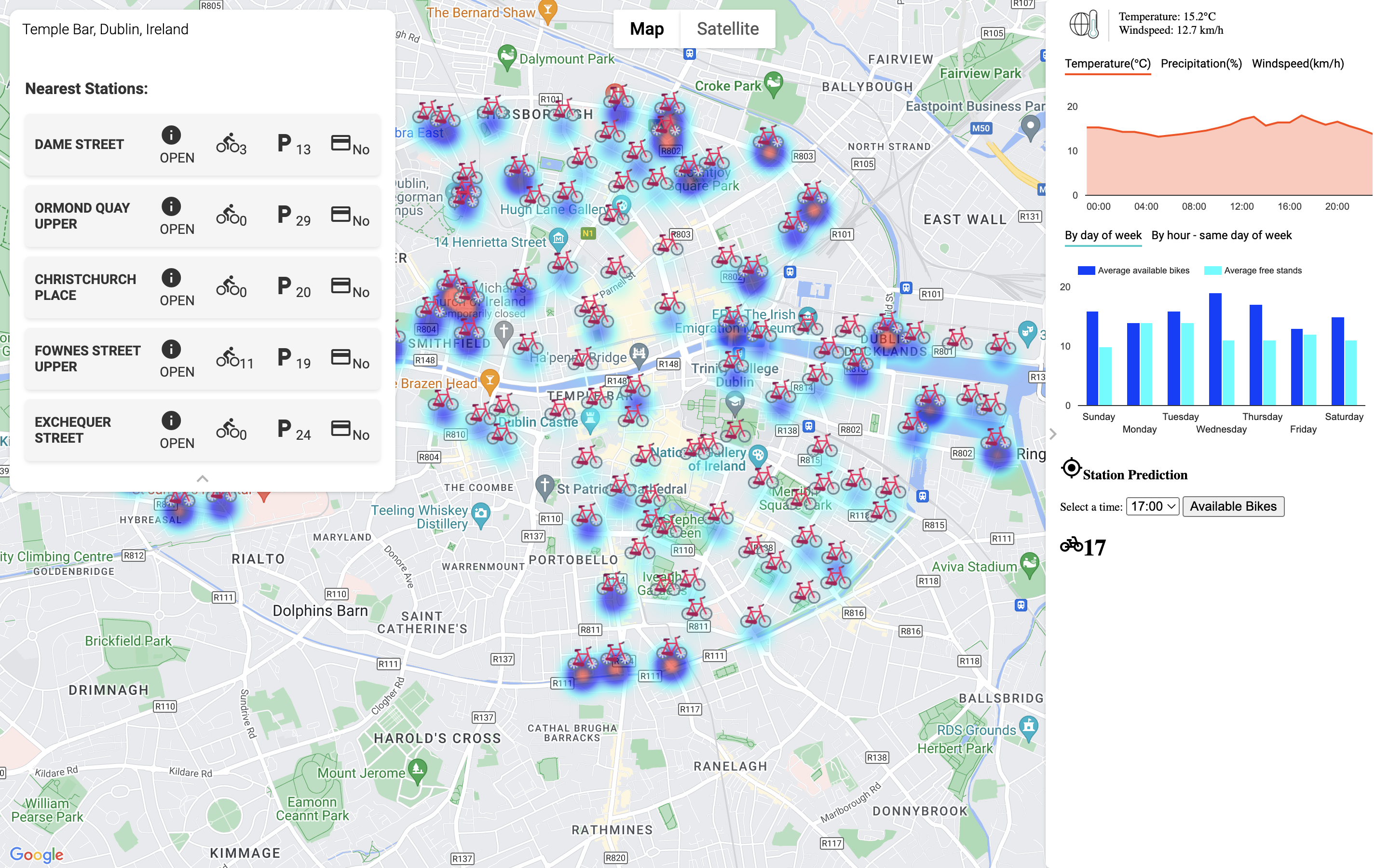This screenshot has width=1389, height=868.
Task: Toggle Average free stands legend item
Action: point(1253,271)
